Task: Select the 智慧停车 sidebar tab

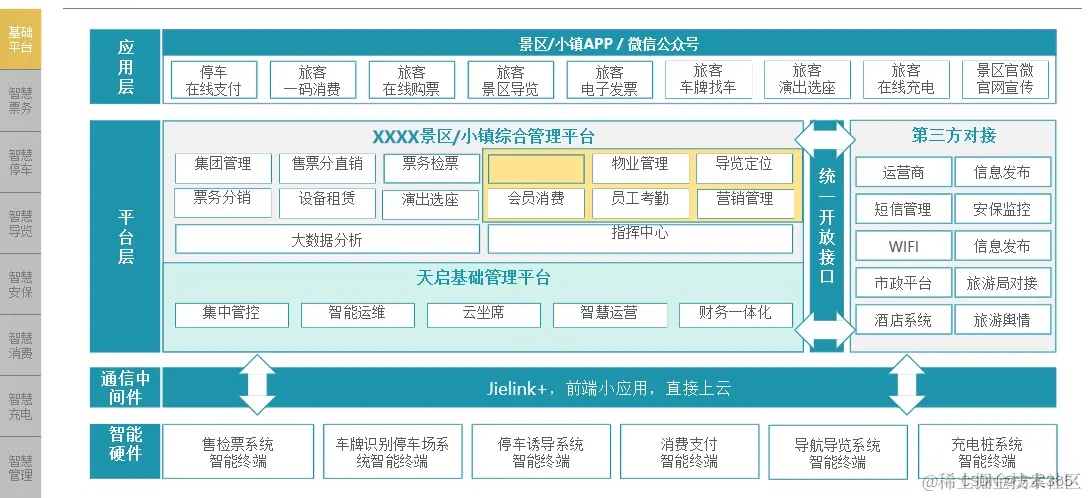Action: coord(20,162)
